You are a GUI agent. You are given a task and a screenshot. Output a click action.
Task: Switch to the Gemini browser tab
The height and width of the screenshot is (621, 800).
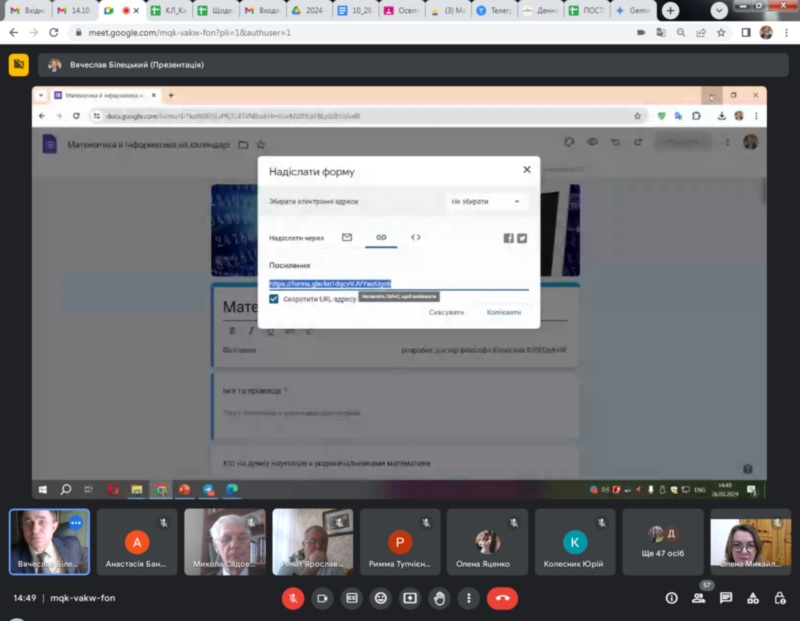(633, 10)
